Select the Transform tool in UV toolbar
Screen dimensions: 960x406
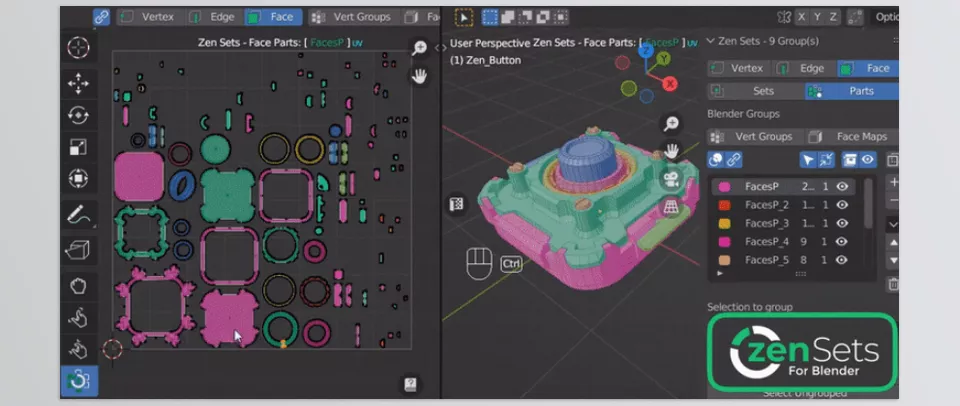(78, 179)
